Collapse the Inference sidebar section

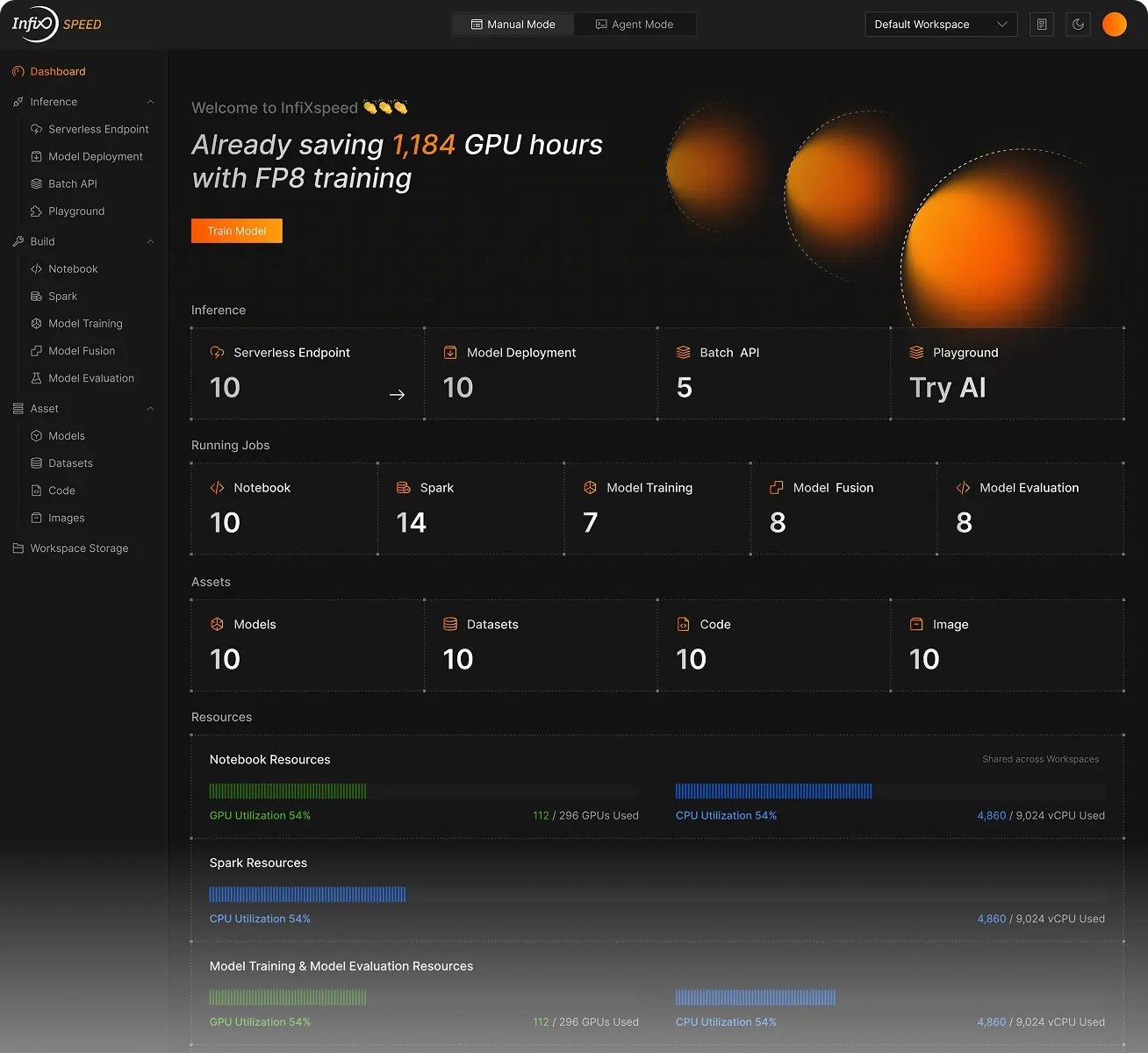tap(150, 102)
